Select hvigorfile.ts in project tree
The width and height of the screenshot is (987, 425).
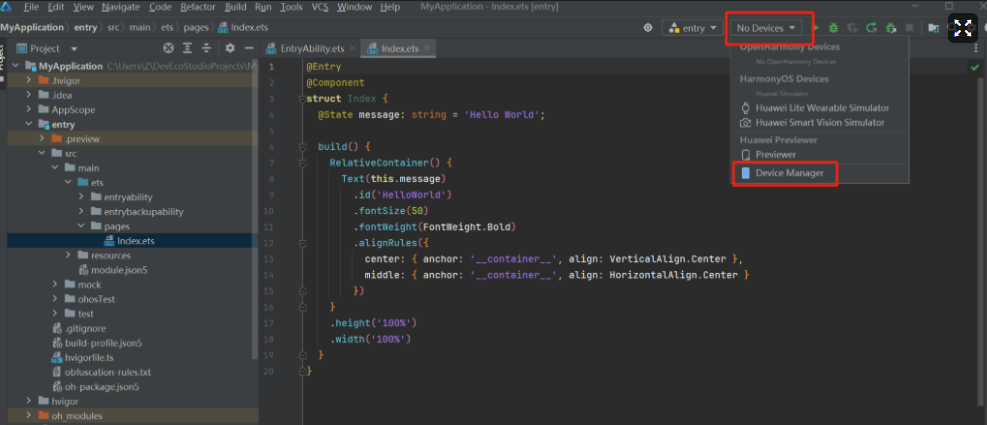tap(89, 358)
